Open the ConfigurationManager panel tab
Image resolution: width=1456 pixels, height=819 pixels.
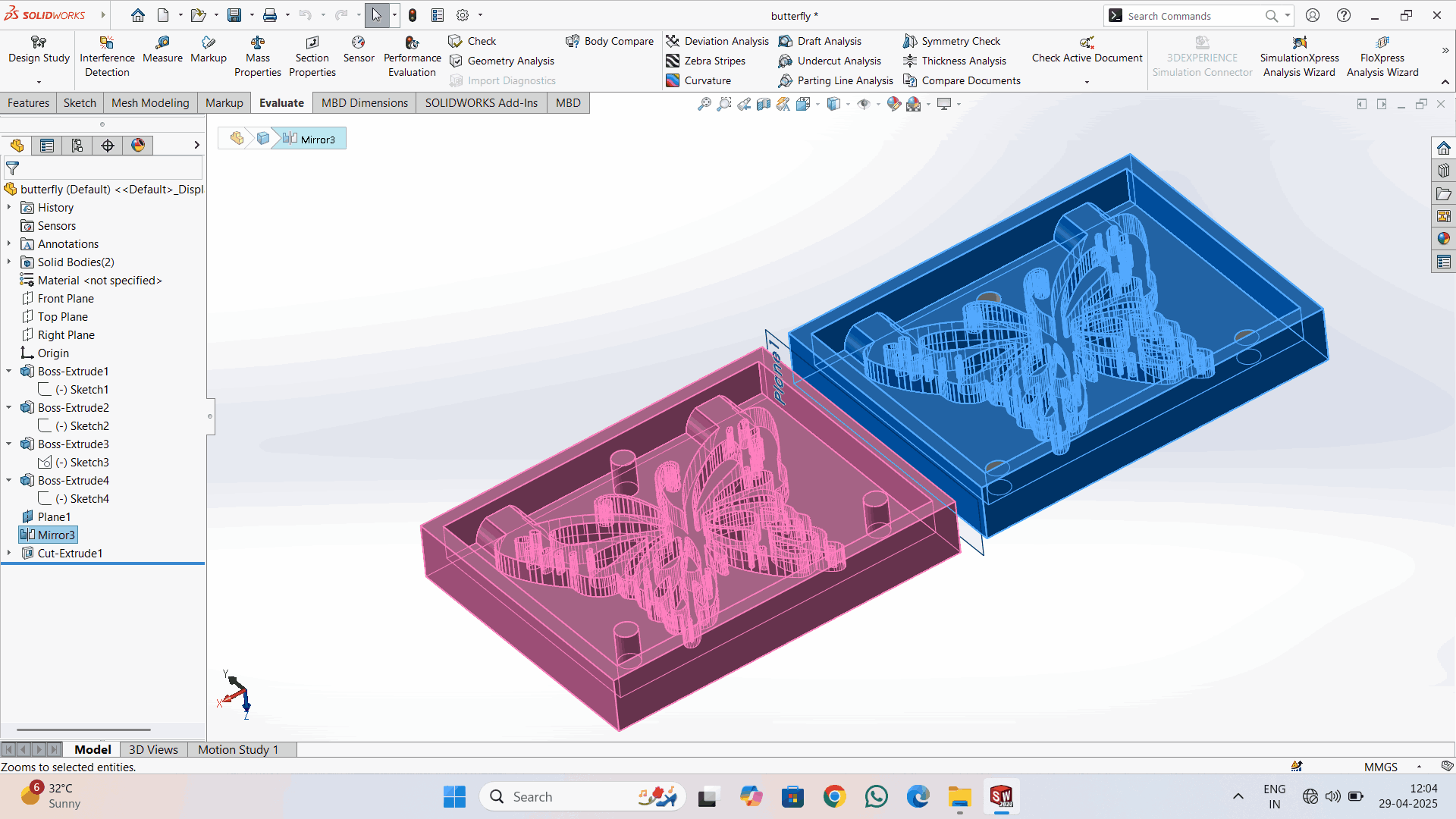pyautogui.click(x=77, y=146)
